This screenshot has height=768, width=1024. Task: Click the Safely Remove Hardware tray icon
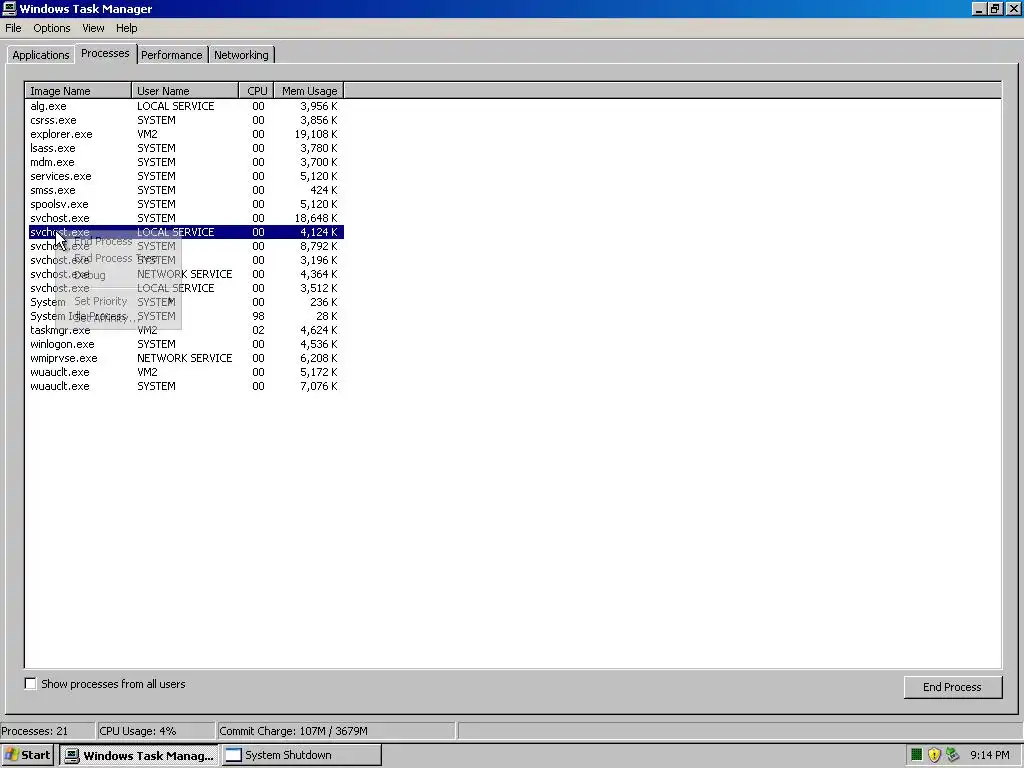pos(952,755)
